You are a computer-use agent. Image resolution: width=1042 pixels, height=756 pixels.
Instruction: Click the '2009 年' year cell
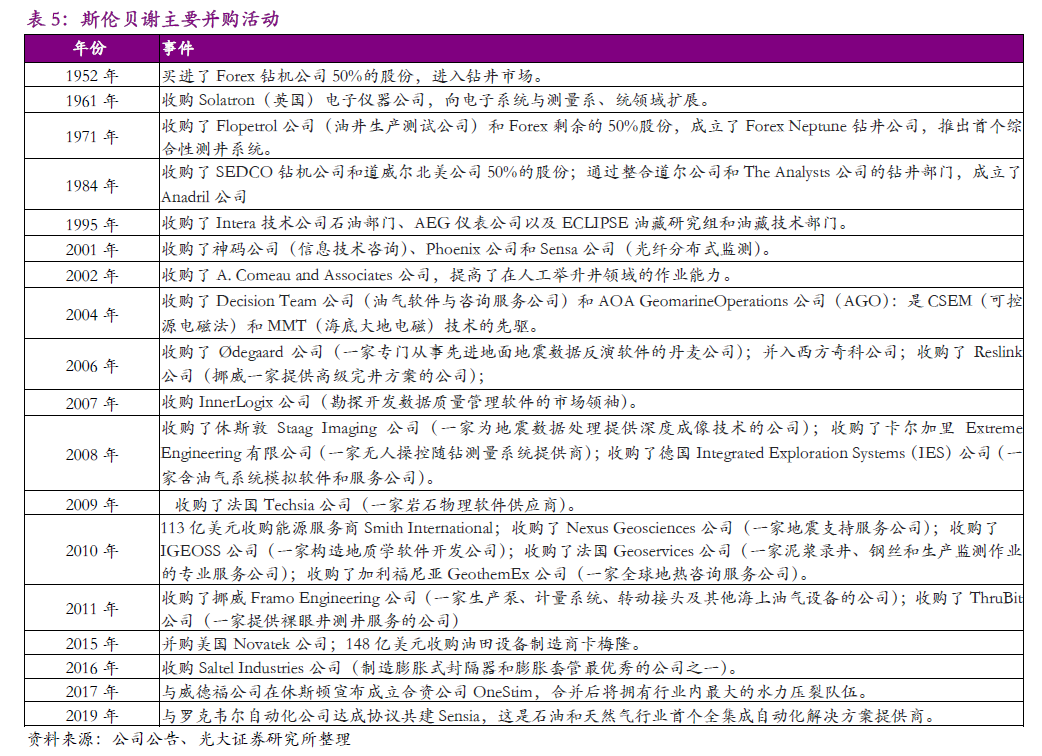pos(92,505)
